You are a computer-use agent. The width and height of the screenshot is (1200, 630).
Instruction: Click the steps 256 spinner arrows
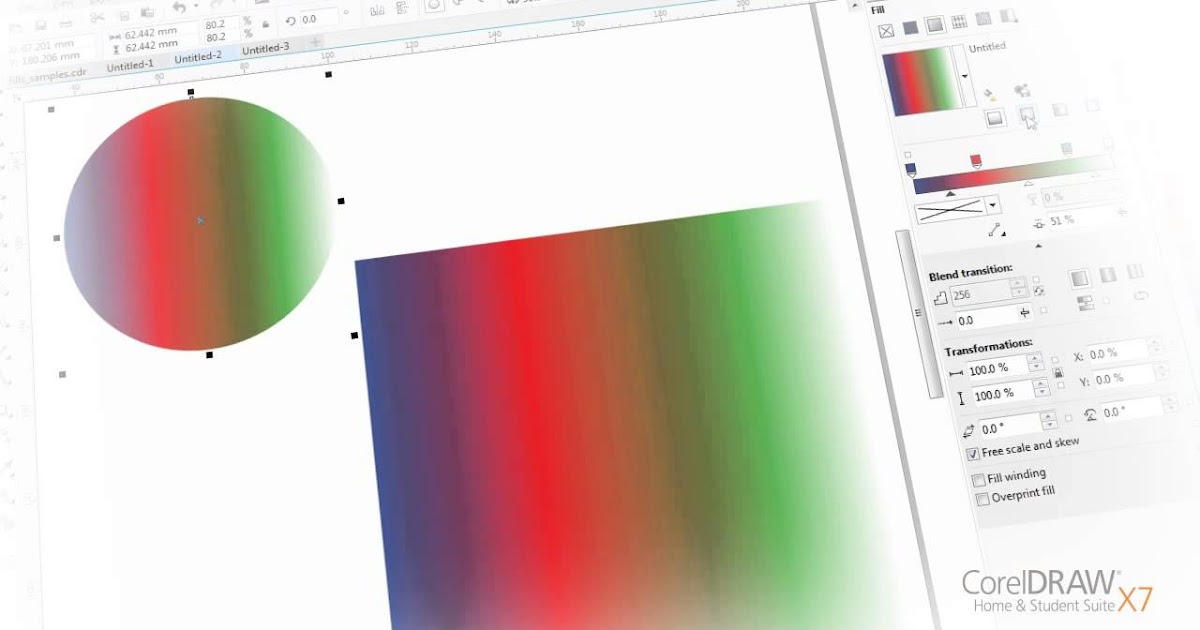[1018, 287]
